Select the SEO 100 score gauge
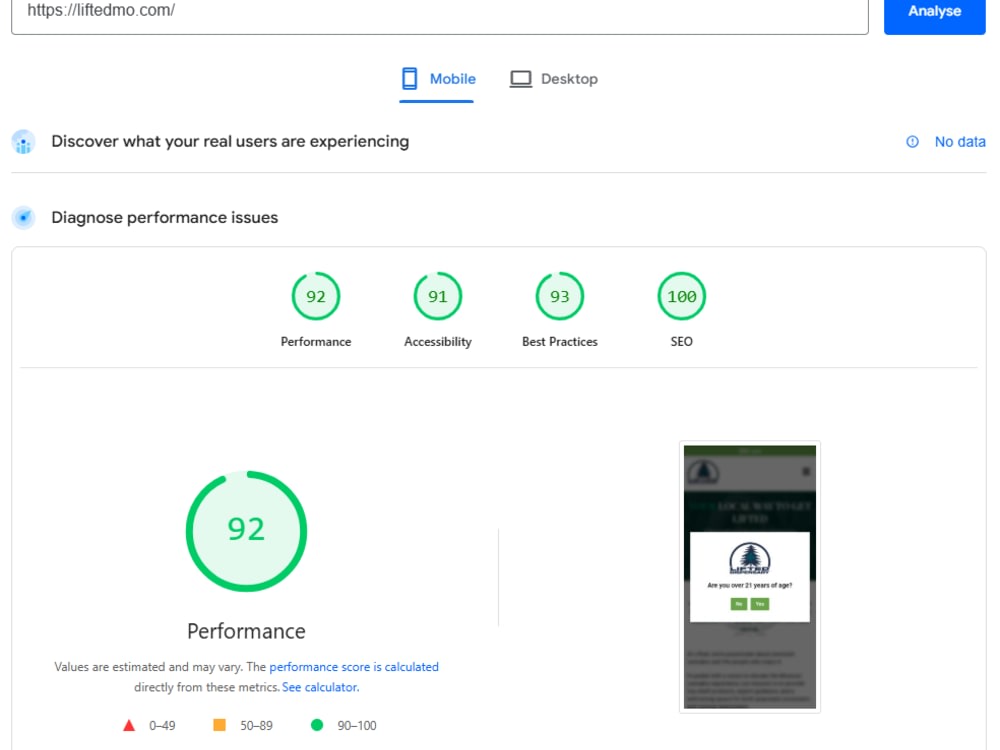This screenshot has width=1000, height=750. pos(681,296)
